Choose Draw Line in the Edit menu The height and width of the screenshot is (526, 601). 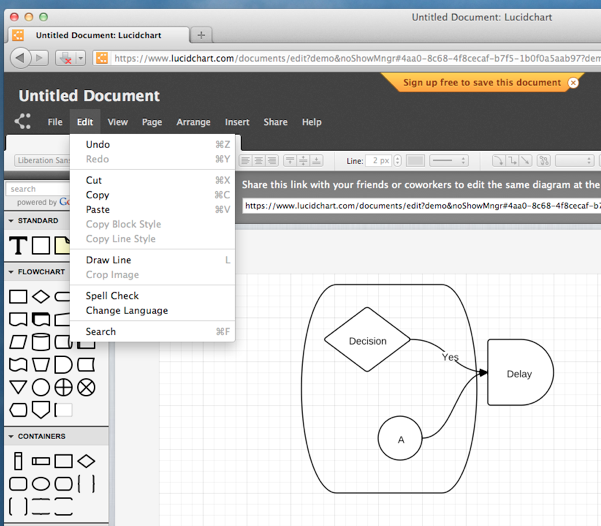coord(153,260)
